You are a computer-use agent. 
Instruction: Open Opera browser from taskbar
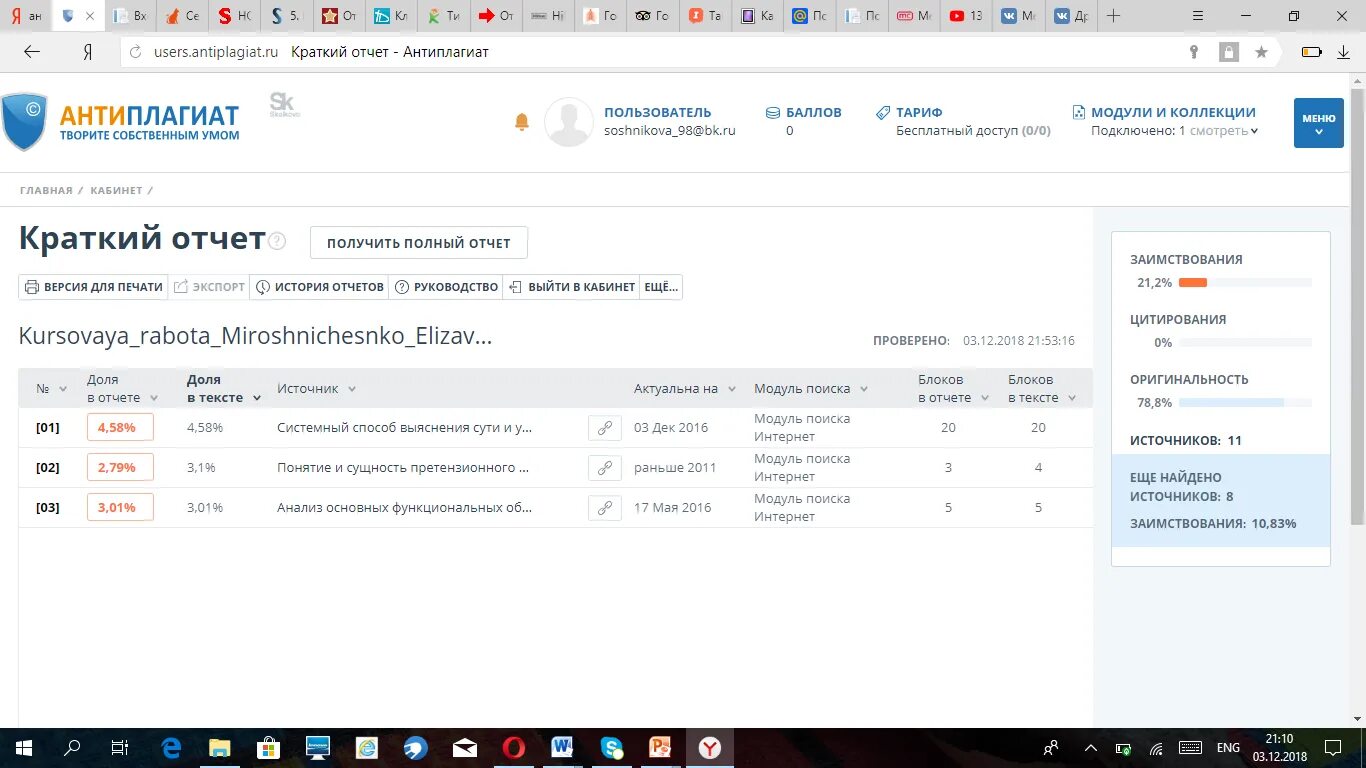click(514, 748)
